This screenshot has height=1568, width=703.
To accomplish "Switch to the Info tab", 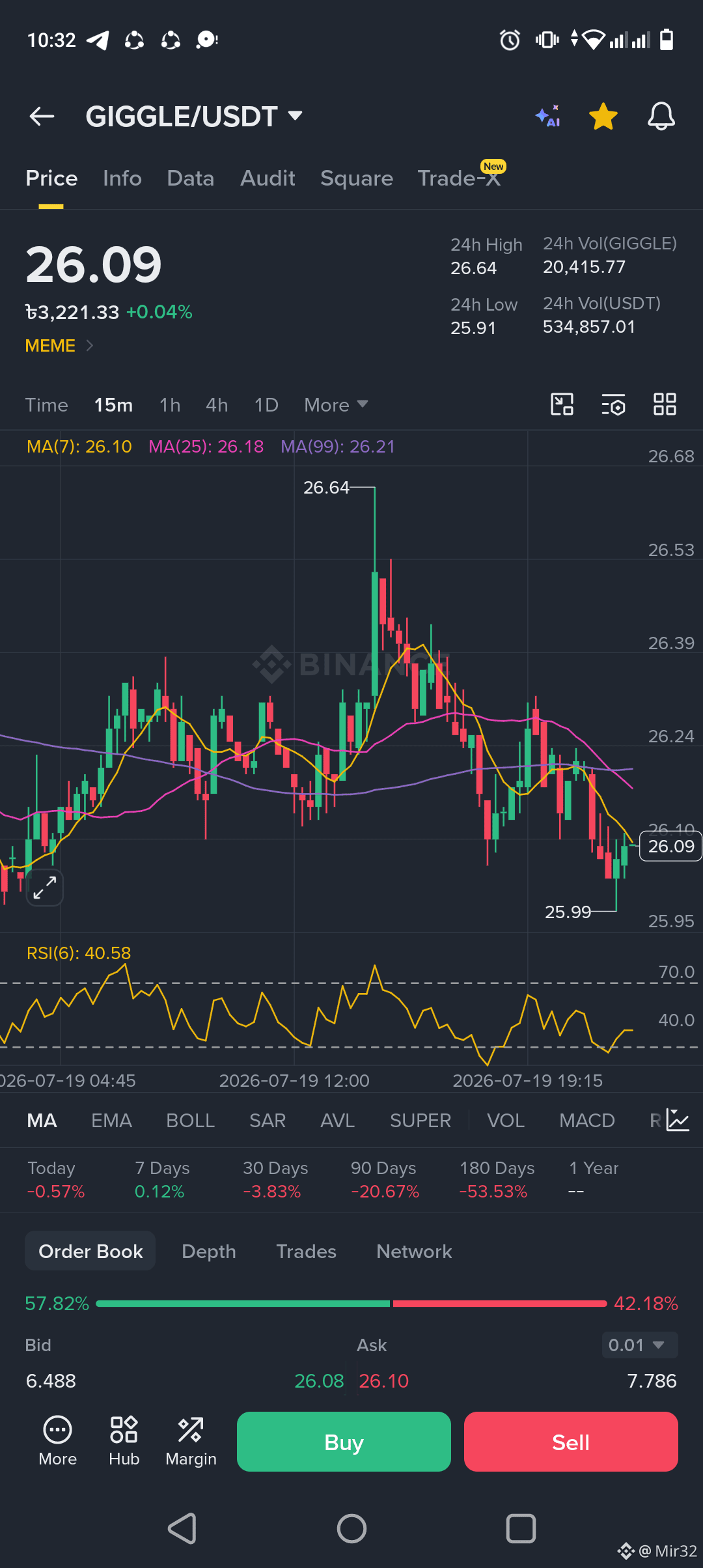I will pyautogui.click(x=122, y=178).
